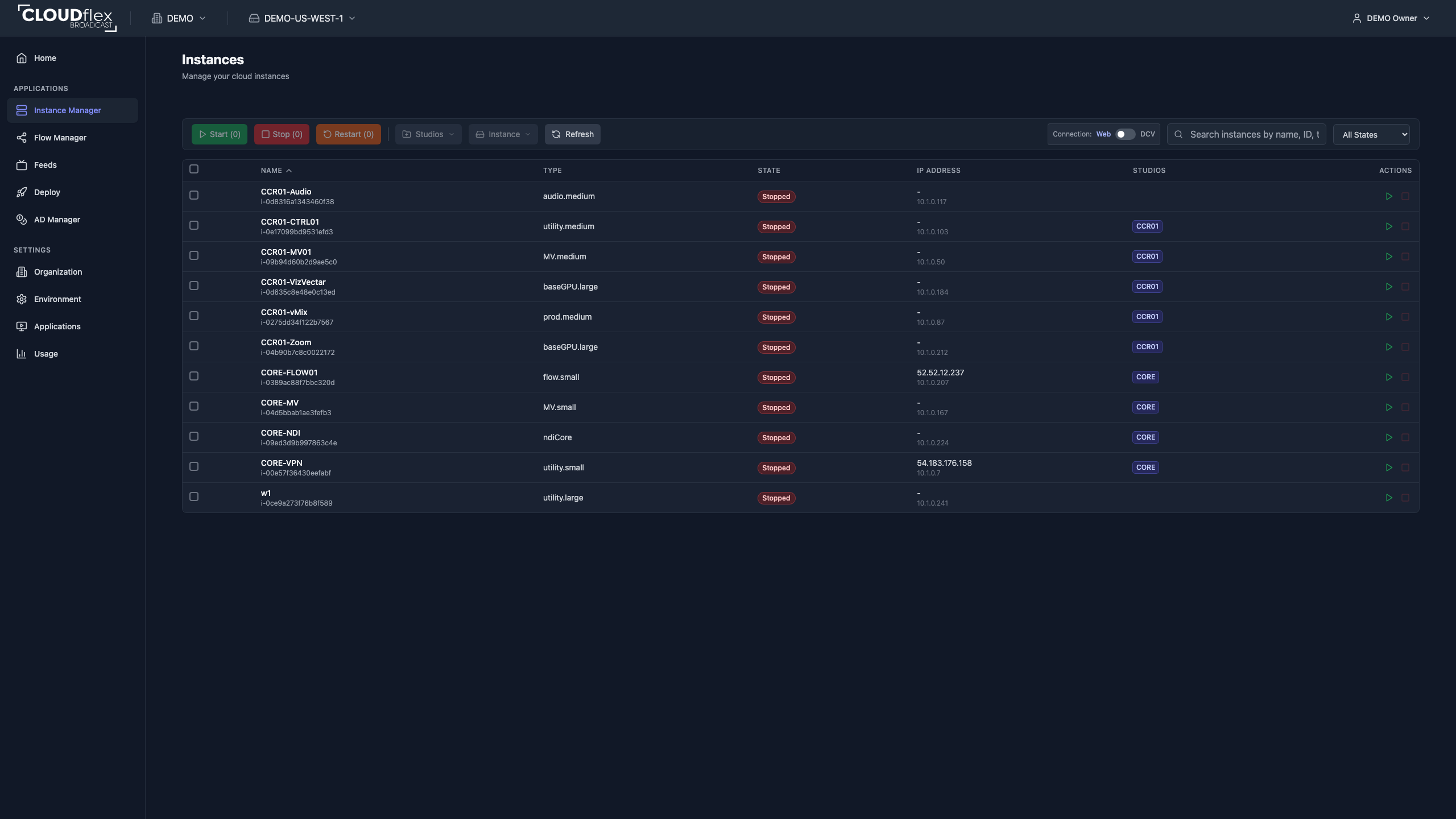
Task: Click the CORE studio tag in CORE-NDI row
Action: click(x=1145, y=437)
